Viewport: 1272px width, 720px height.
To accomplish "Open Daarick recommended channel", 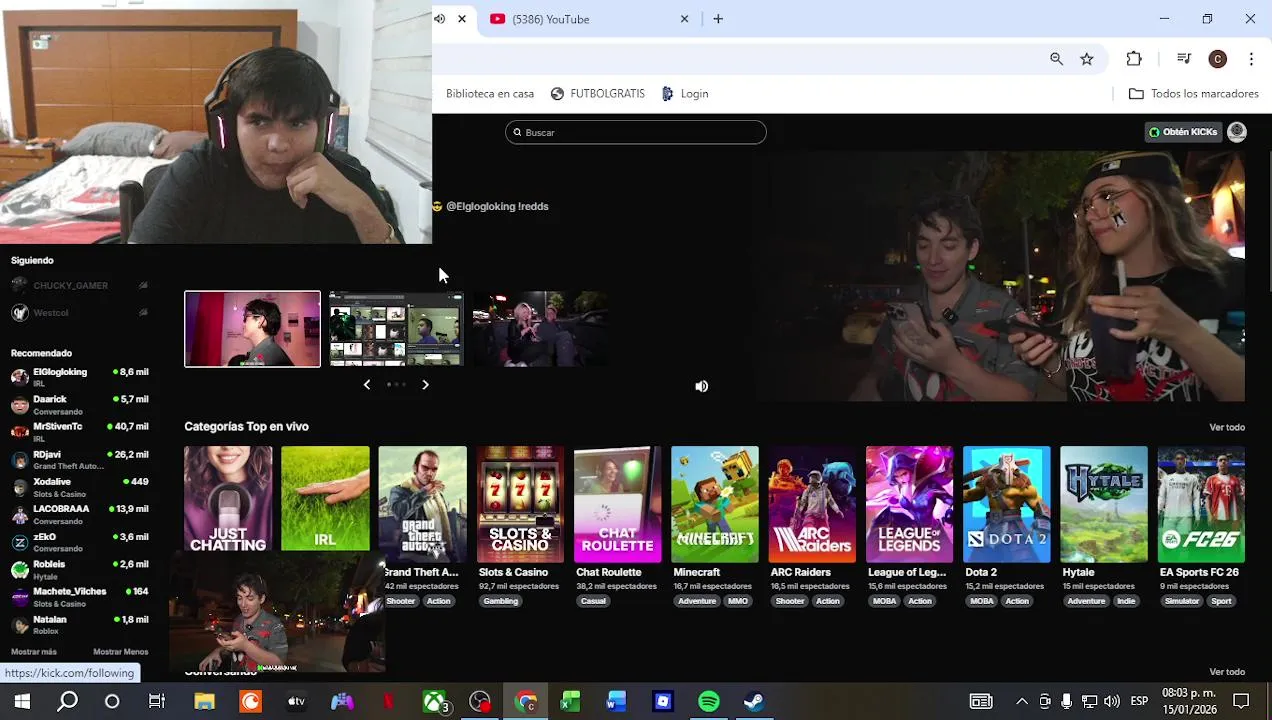I will tap(80, 405).
